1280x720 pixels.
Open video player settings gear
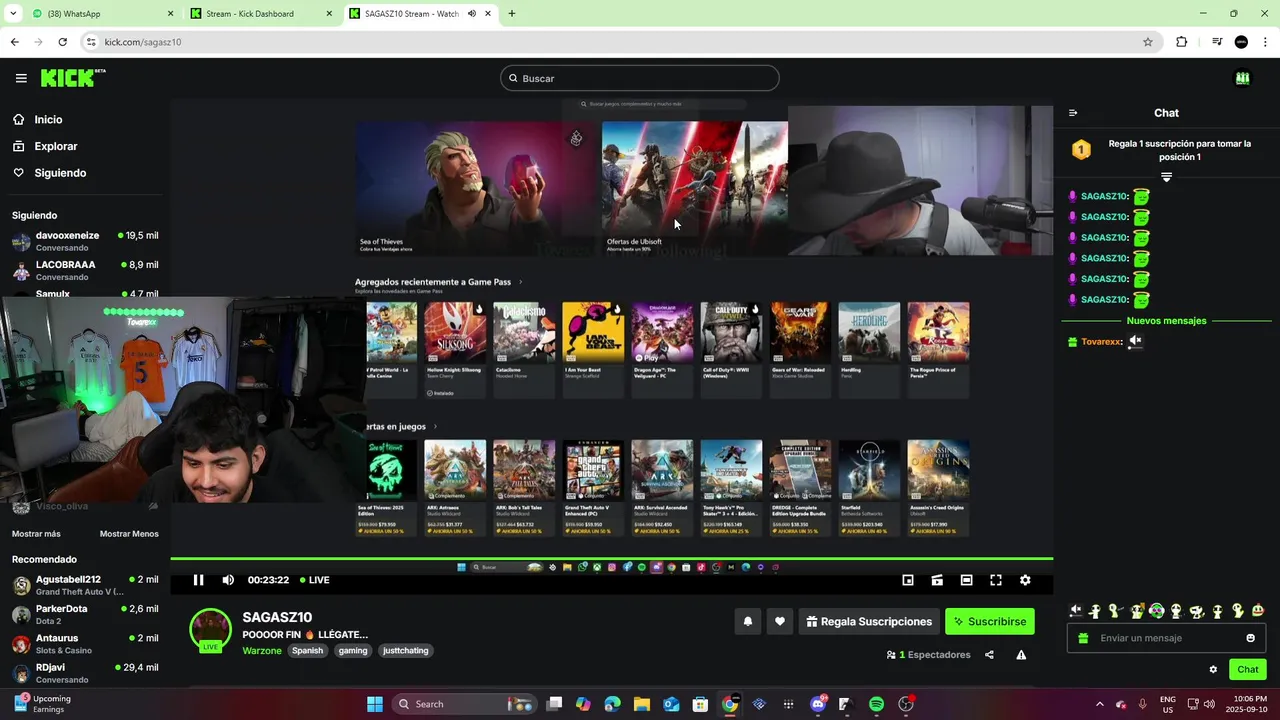pyautogui.click(x=1025, y=580)
